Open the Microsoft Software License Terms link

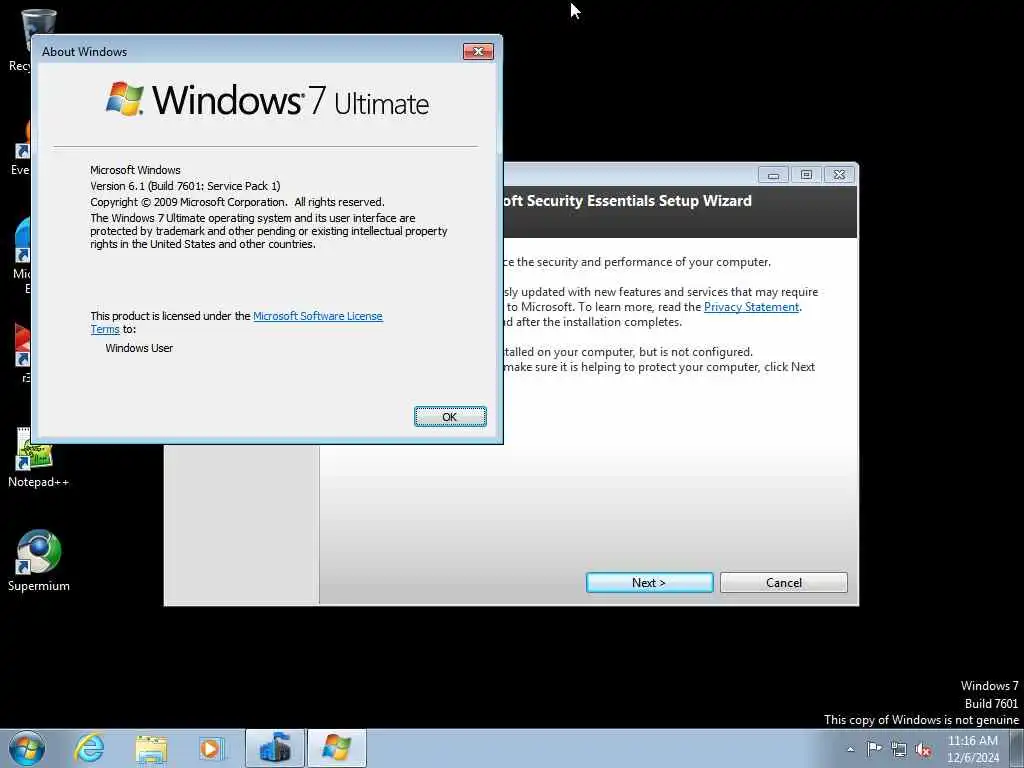[x=317, y=316]
